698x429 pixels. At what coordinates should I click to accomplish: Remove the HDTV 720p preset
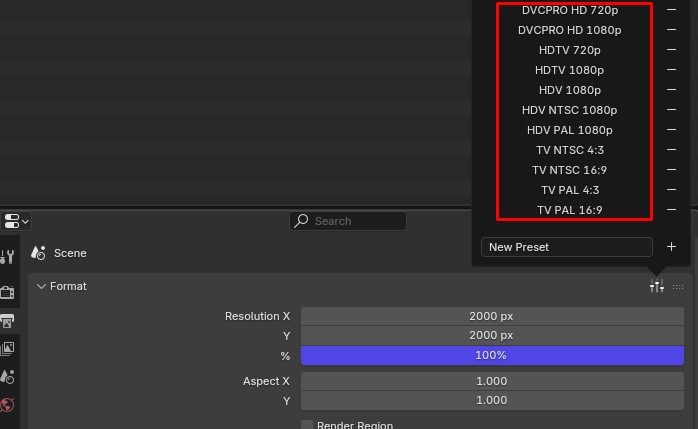coord(671,50)
